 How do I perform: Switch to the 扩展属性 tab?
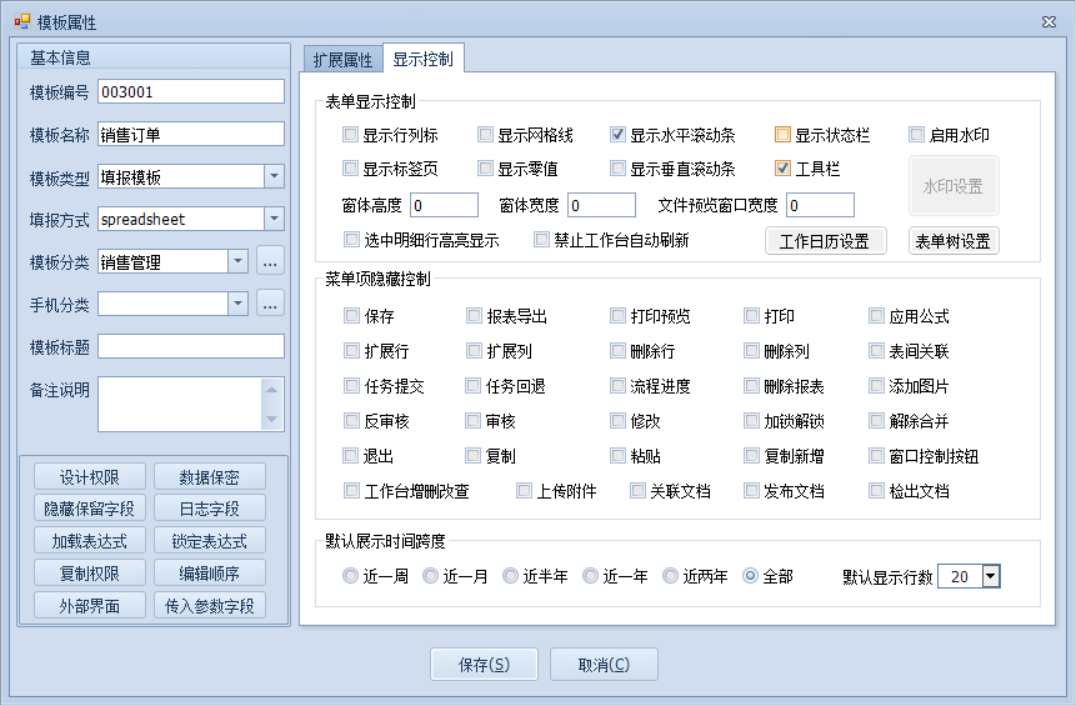pos(342,60)
